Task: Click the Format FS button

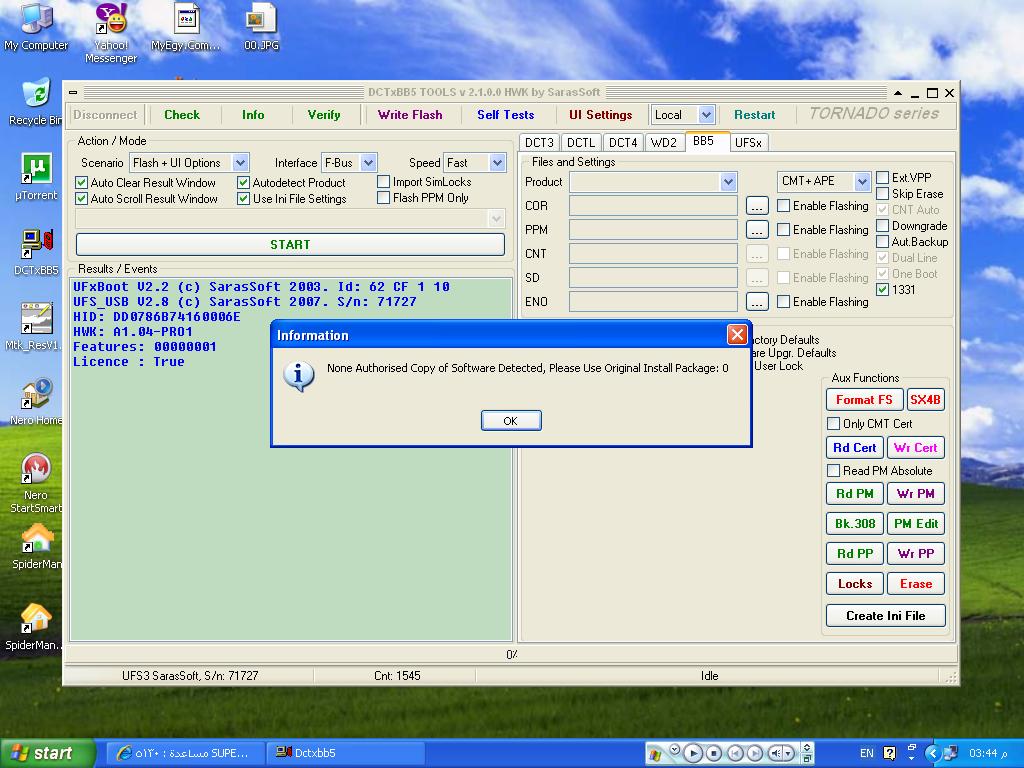Action: click(x=864, y=400)
